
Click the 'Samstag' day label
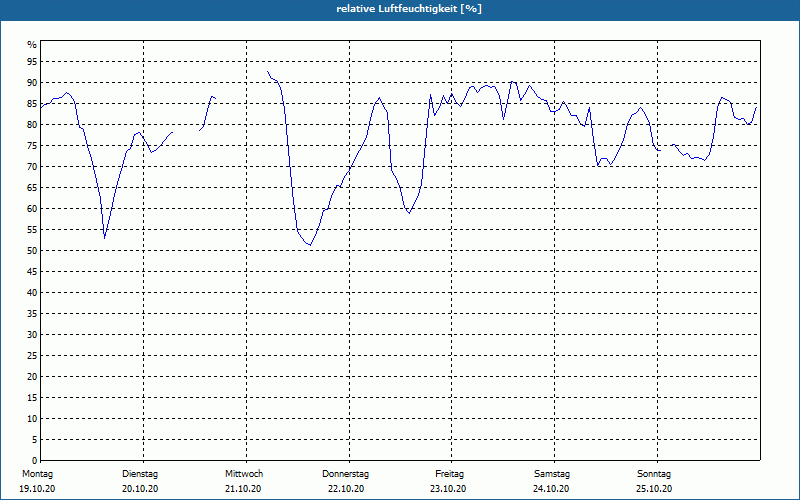coord(552,474)
